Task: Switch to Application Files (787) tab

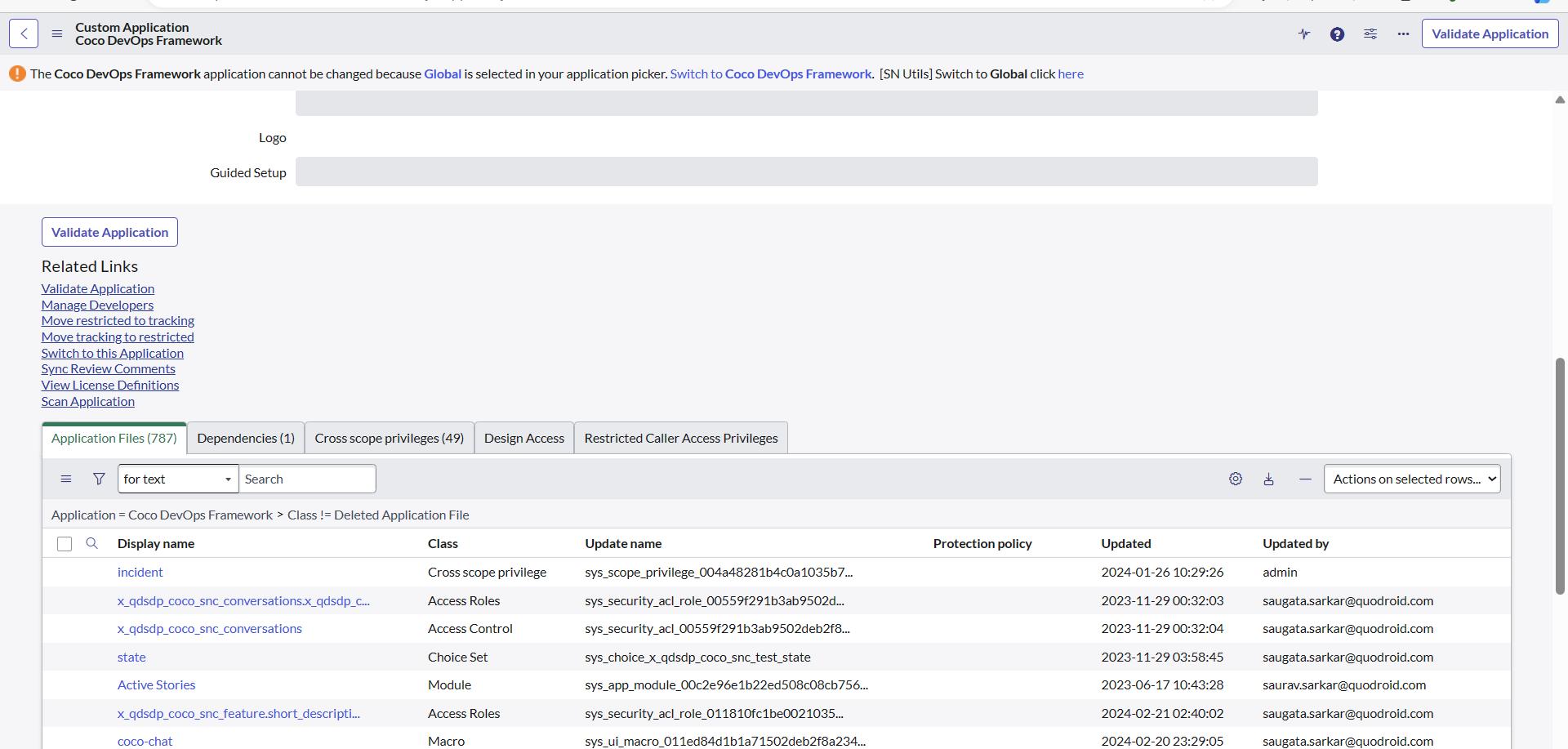Action: coord(114,438)
